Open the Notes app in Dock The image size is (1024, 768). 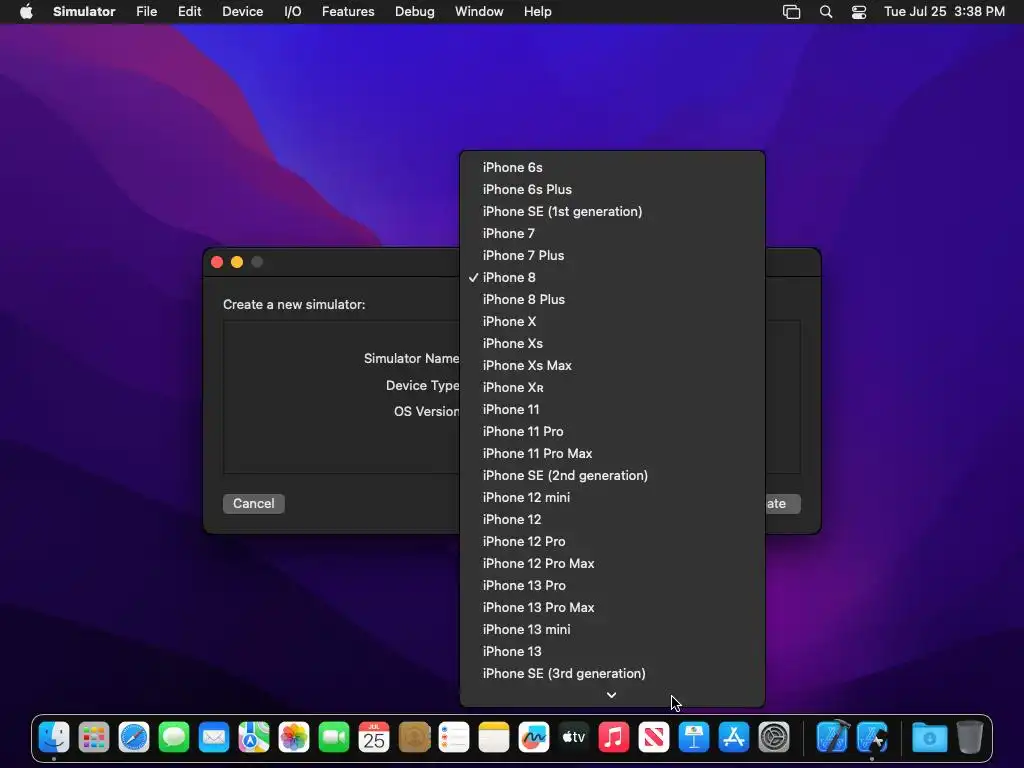[494, 738]
